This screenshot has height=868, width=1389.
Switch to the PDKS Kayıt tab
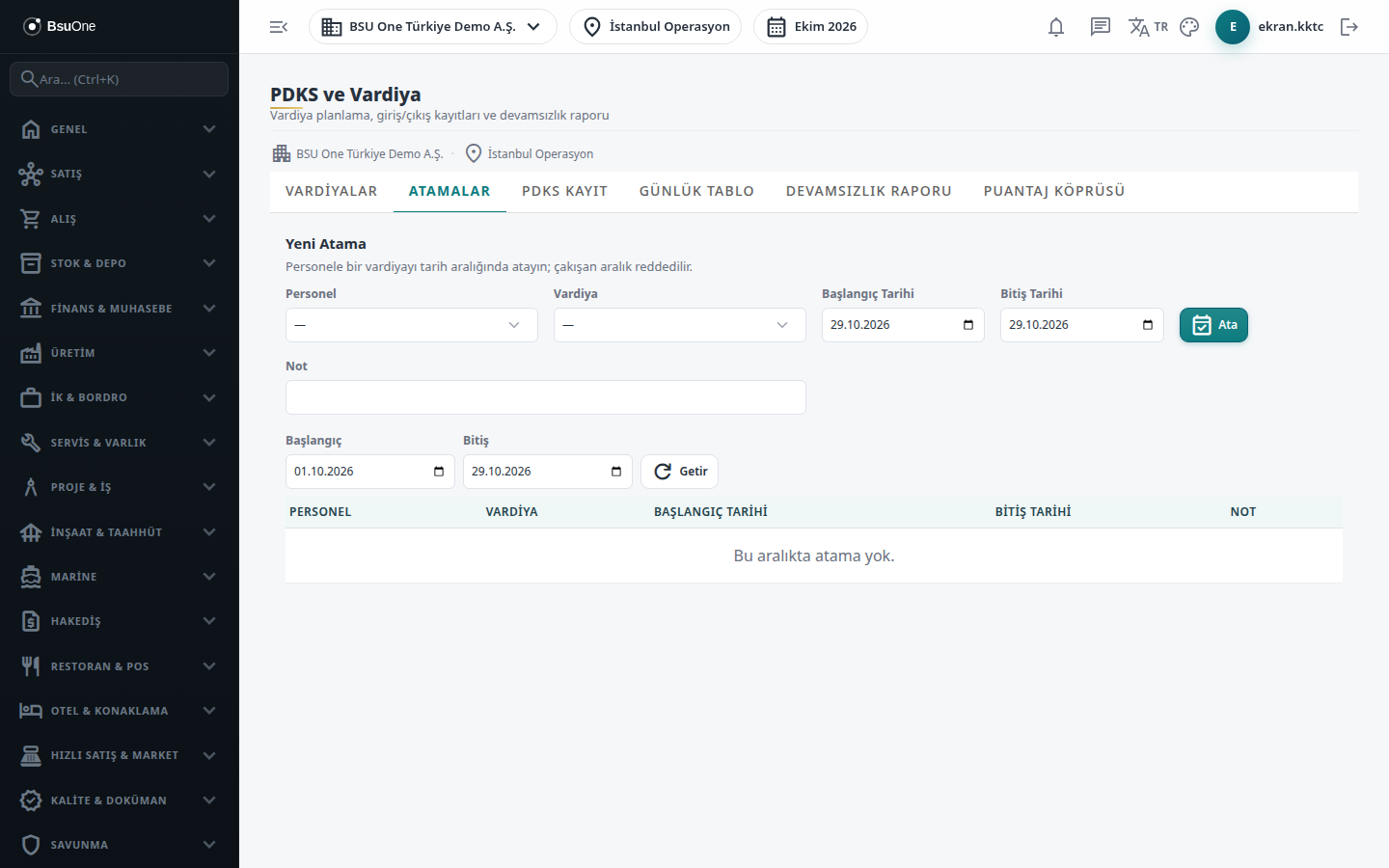click(565, 191)
